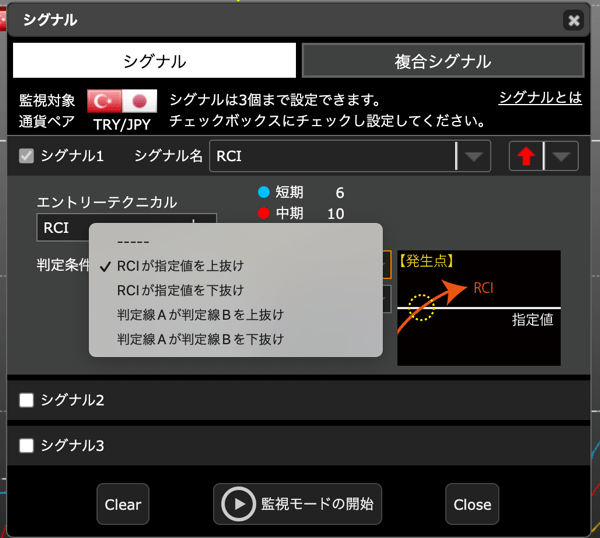
Task: Click the play circle icon
Action: pyautogui.click(x=238, y=504)
